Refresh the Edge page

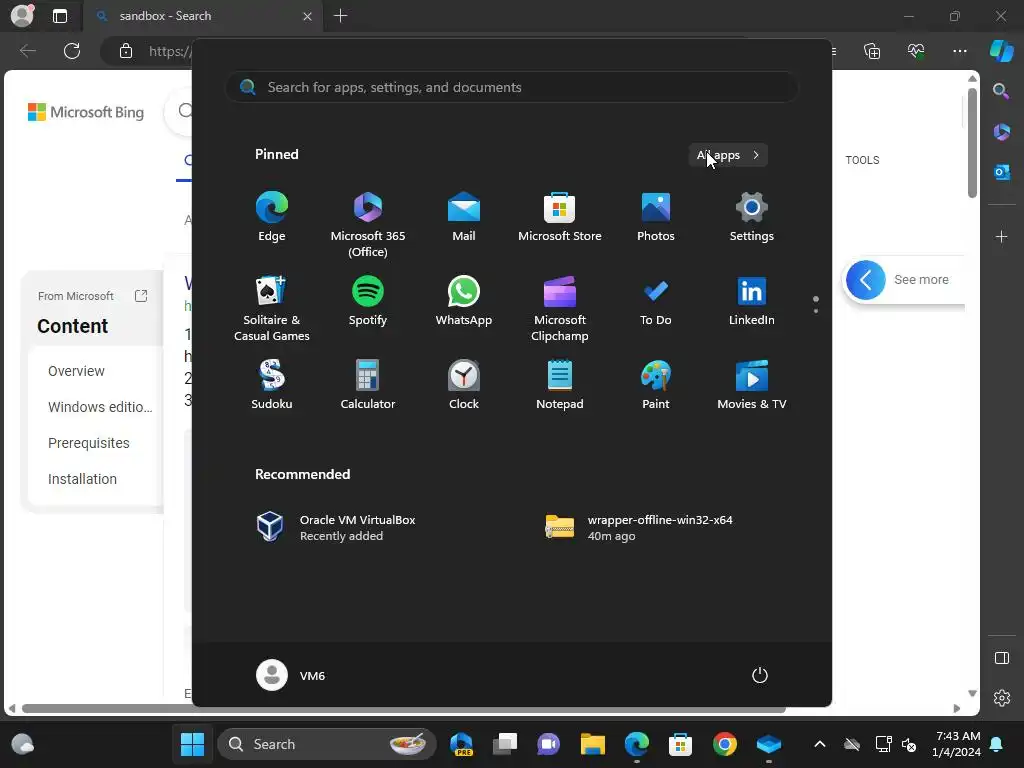click(72, 51)
